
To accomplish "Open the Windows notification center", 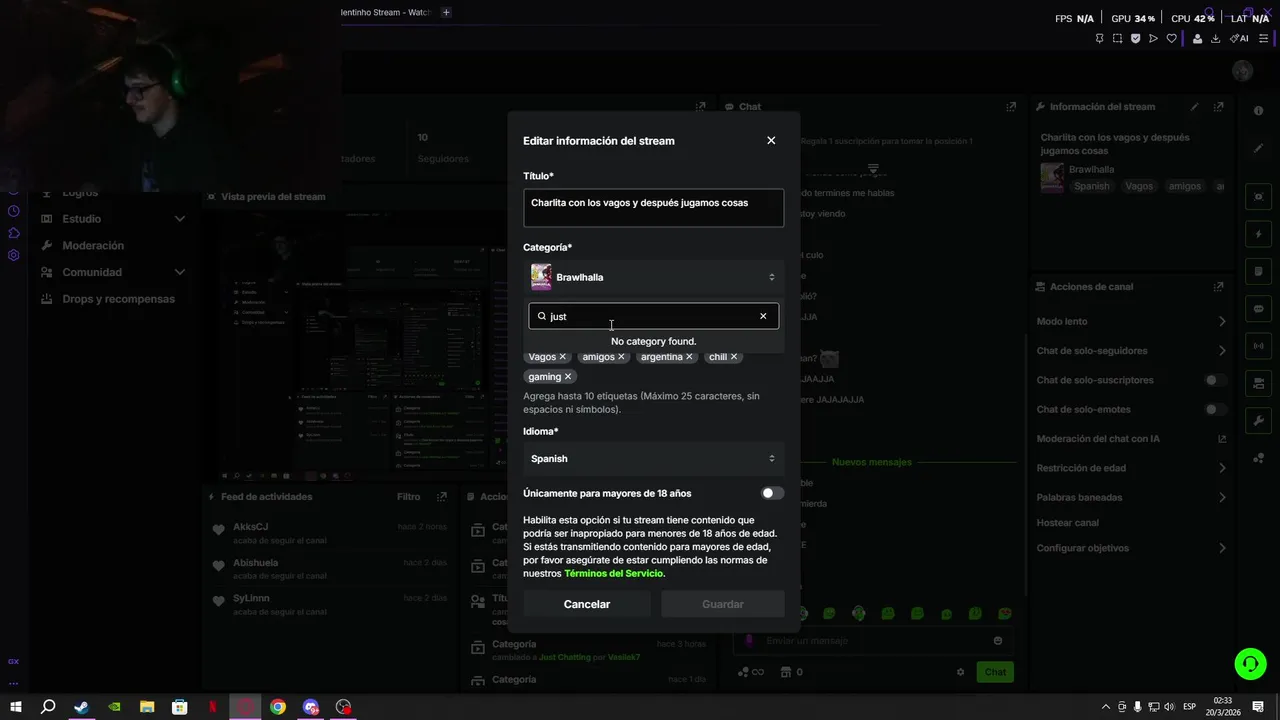I will tap(1258, 707).
